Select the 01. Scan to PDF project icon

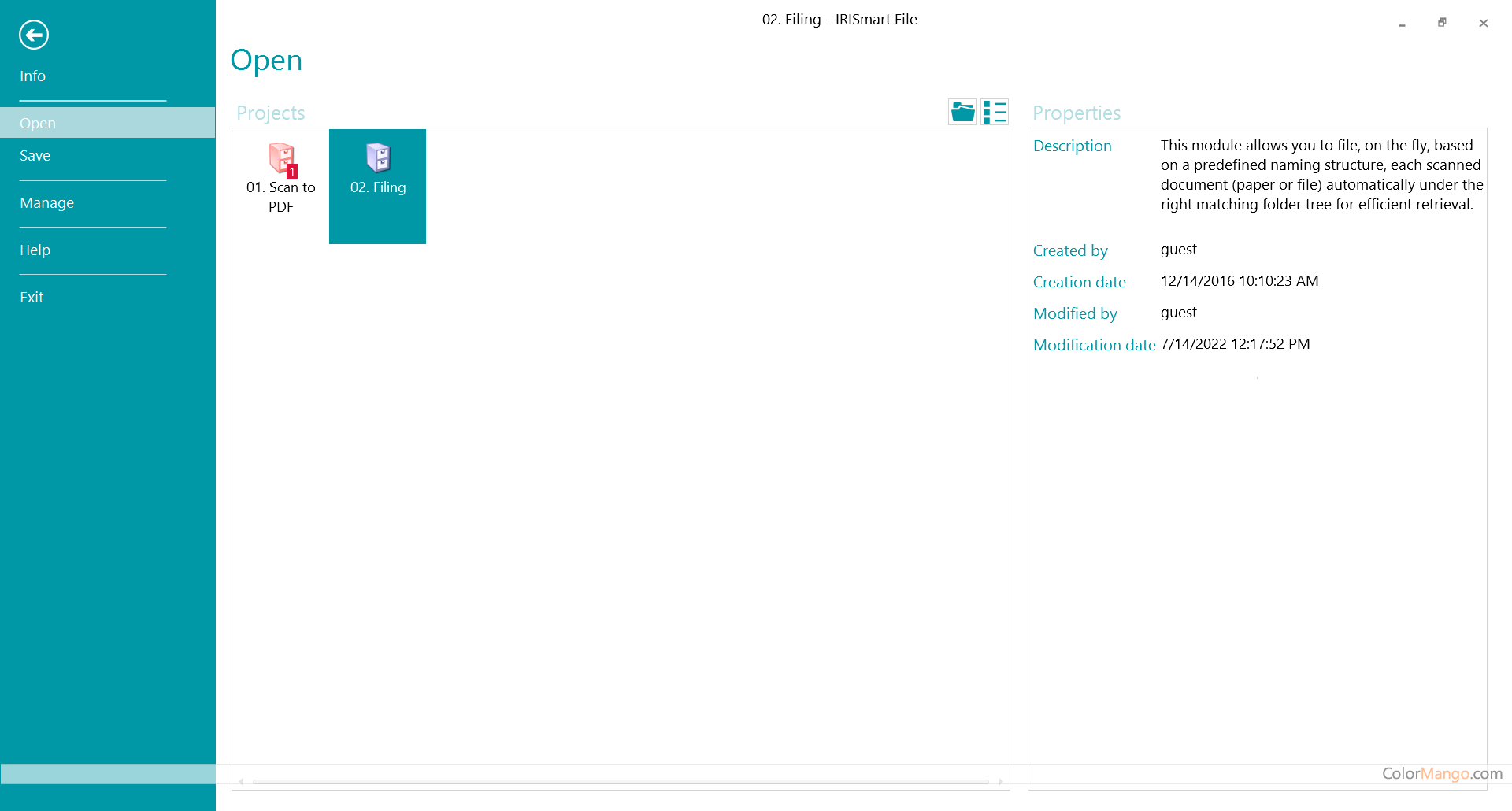pyautogui.click(x=281, y=158)
